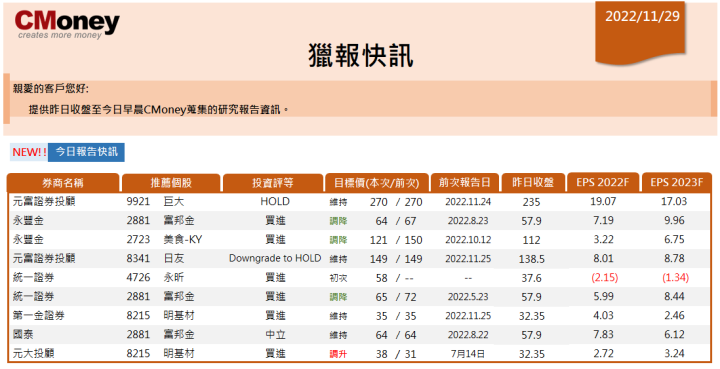The height and width of the screenshot is (369, 720).
Task: Click EPS value 8.78
Action: (x=674, y=258)
